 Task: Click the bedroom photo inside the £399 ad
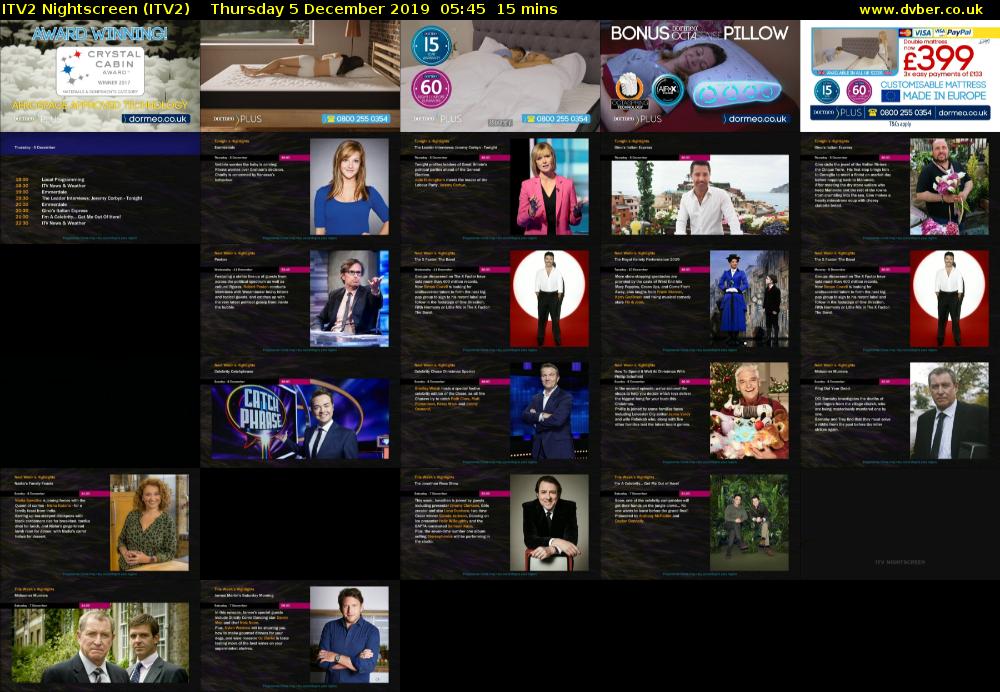point(855,52)
